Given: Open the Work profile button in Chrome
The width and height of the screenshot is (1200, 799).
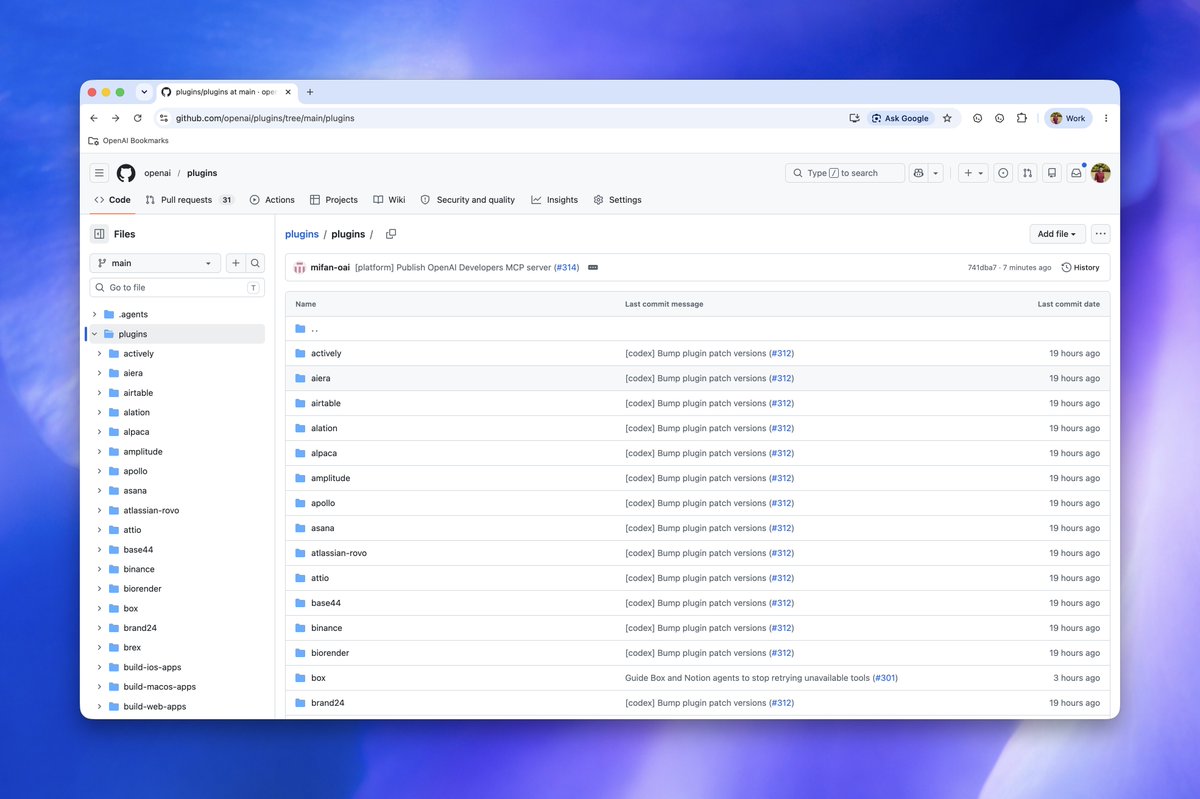Looking at the screenshot, I should pyautogui.click(x=1068, y=118).
